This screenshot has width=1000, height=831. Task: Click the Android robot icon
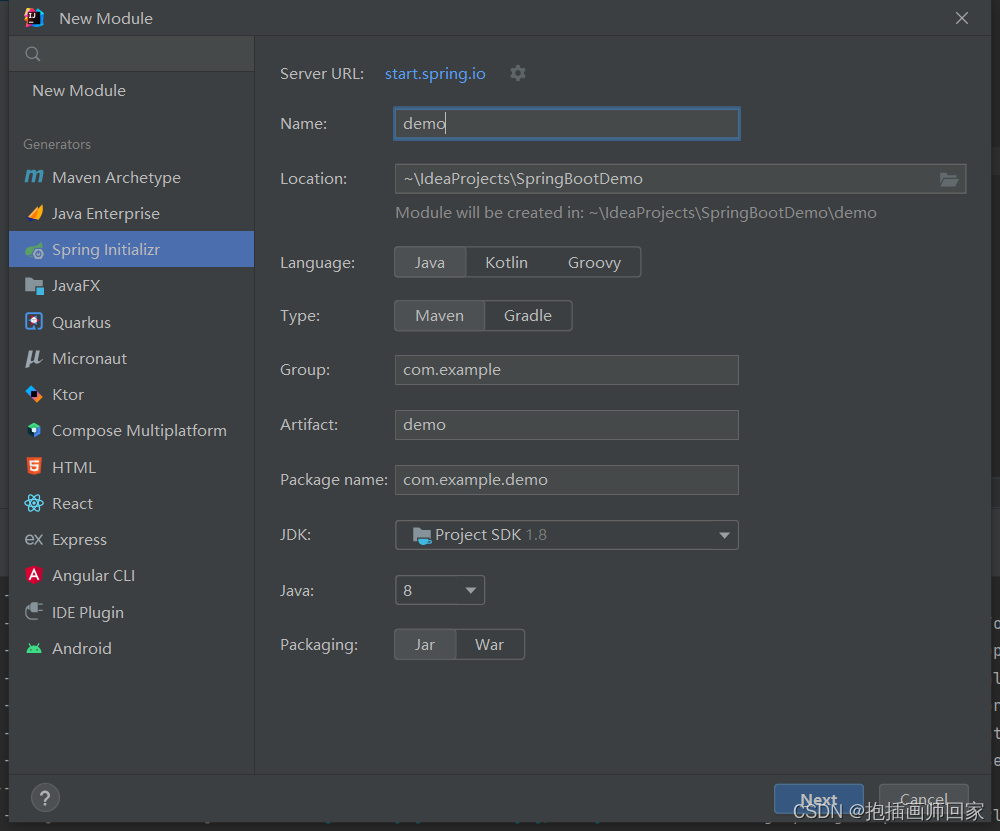tap(34, 648)
